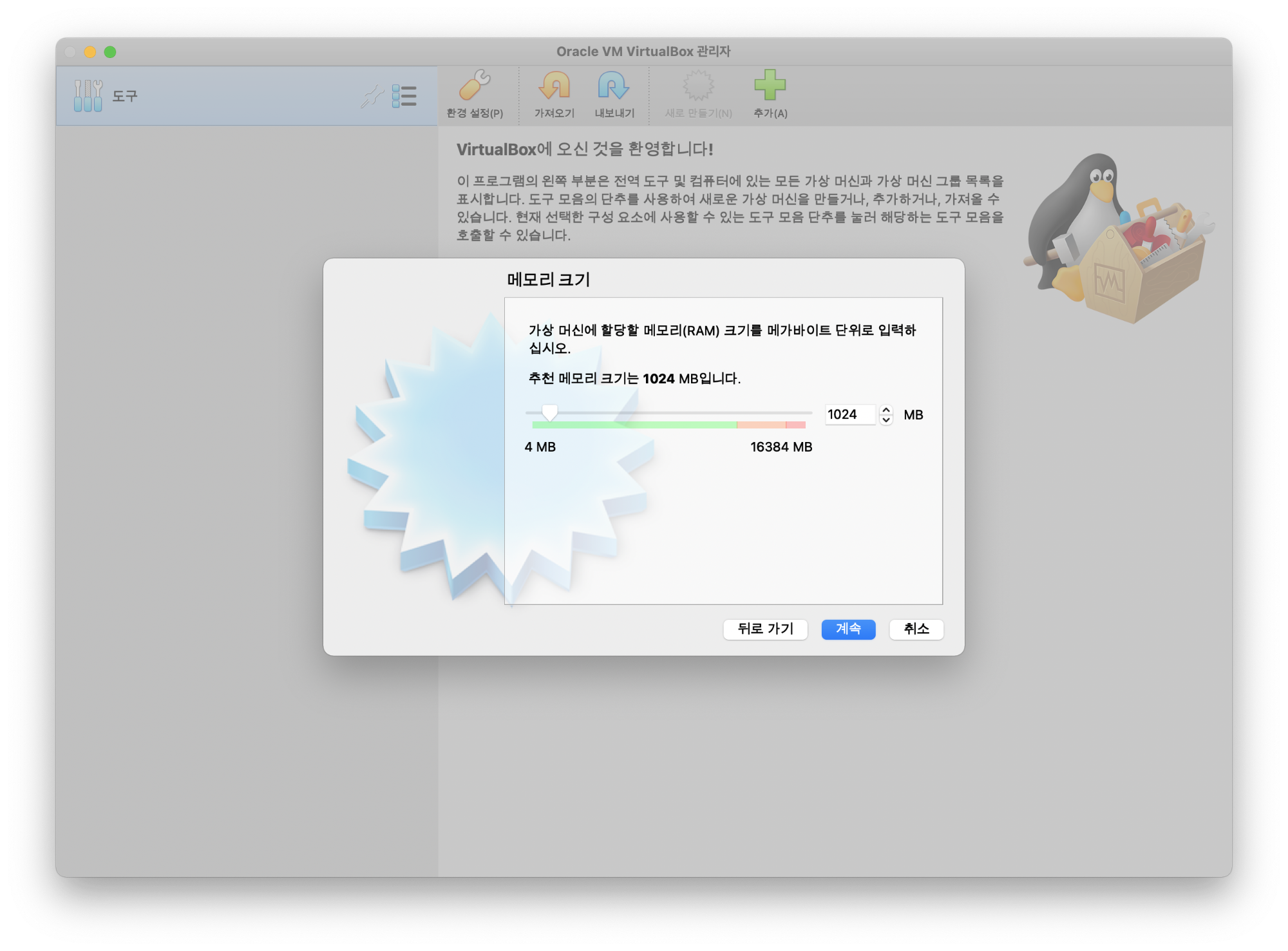This screenshot has width=1288, height=951.
Task: Click the Preferences wrench icon (환경 설정)
Action: [475, 86]
